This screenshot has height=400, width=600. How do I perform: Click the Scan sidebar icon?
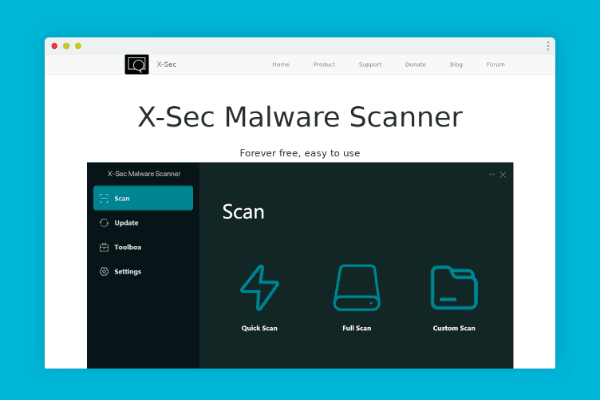104,198
